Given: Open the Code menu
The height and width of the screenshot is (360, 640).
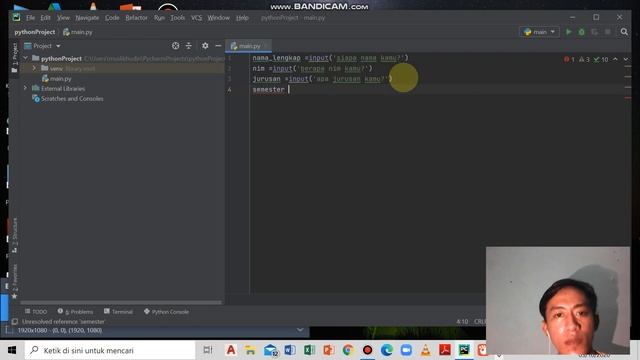Looking at the screenshot, I should (x=112, y=18).
